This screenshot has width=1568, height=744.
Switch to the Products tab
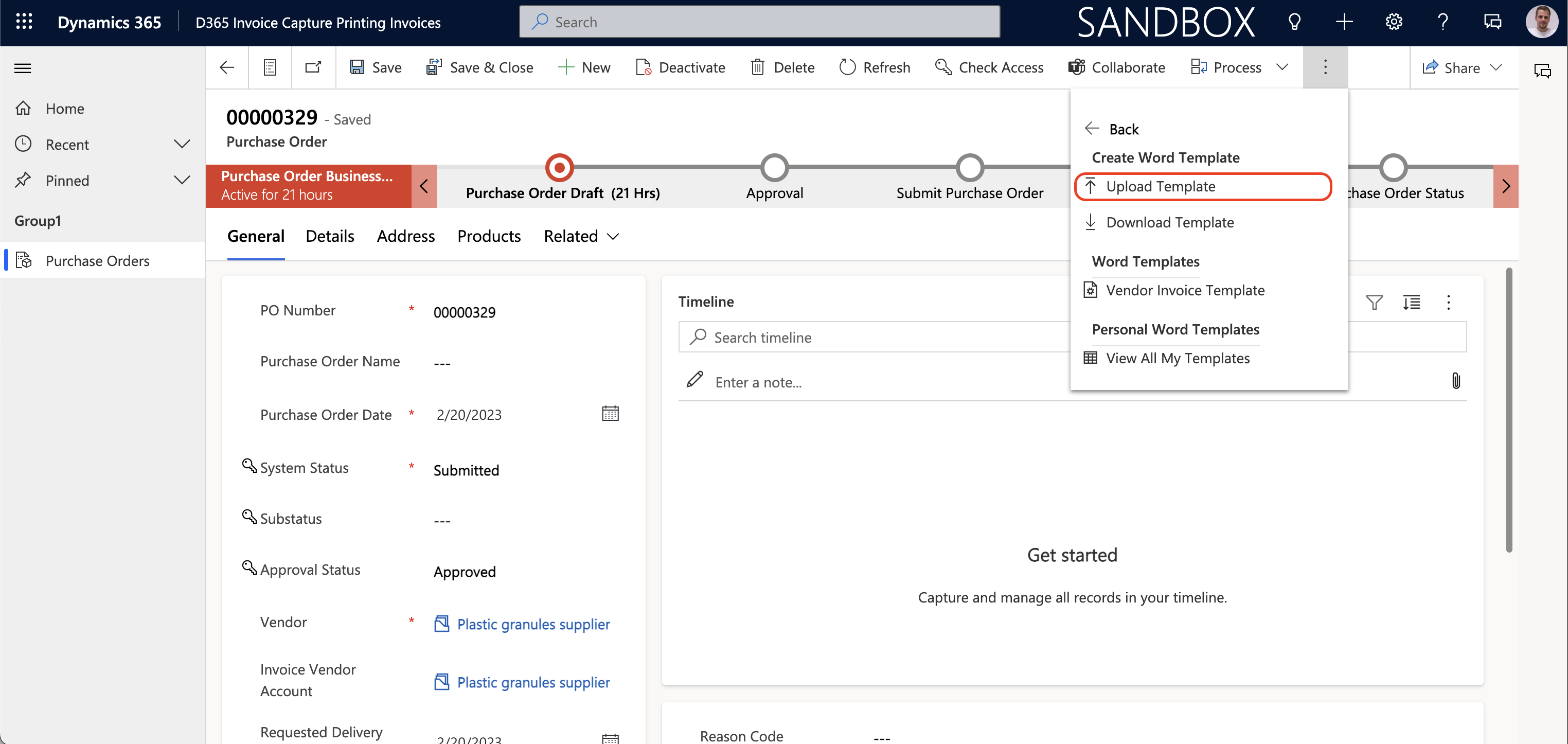click(489, 236)
